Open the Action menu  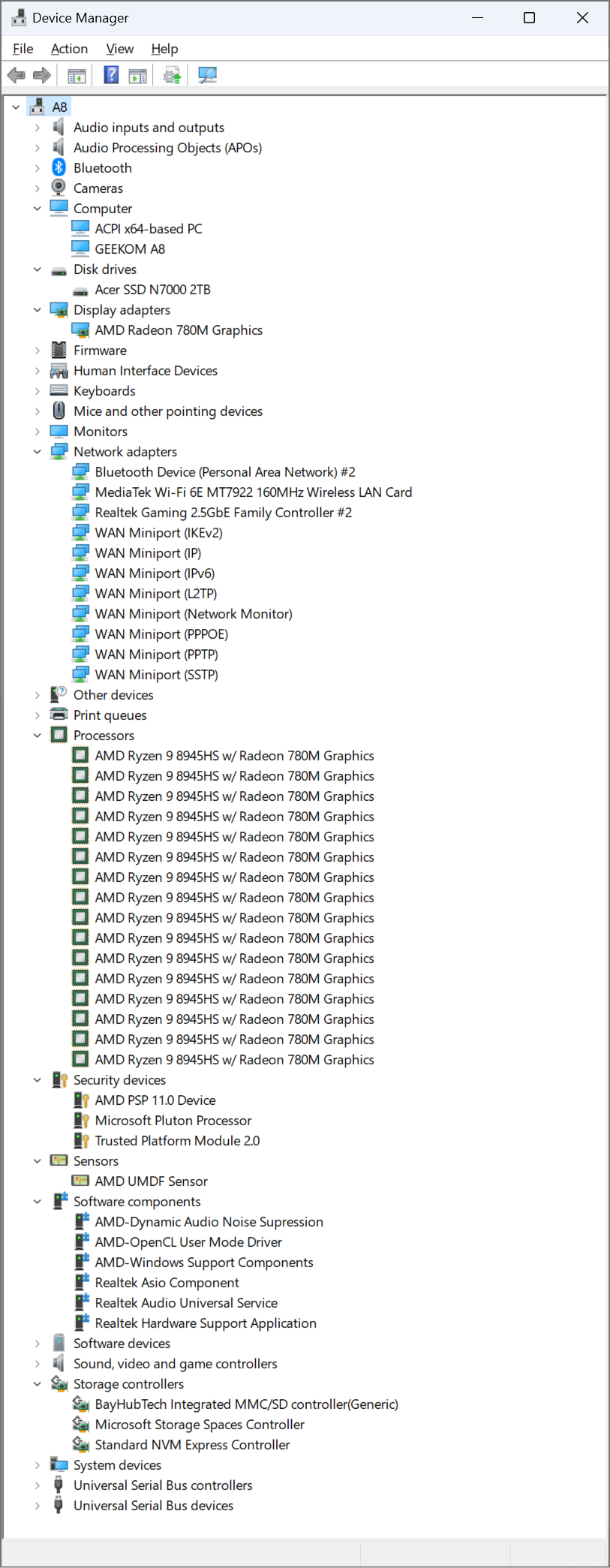69,49
